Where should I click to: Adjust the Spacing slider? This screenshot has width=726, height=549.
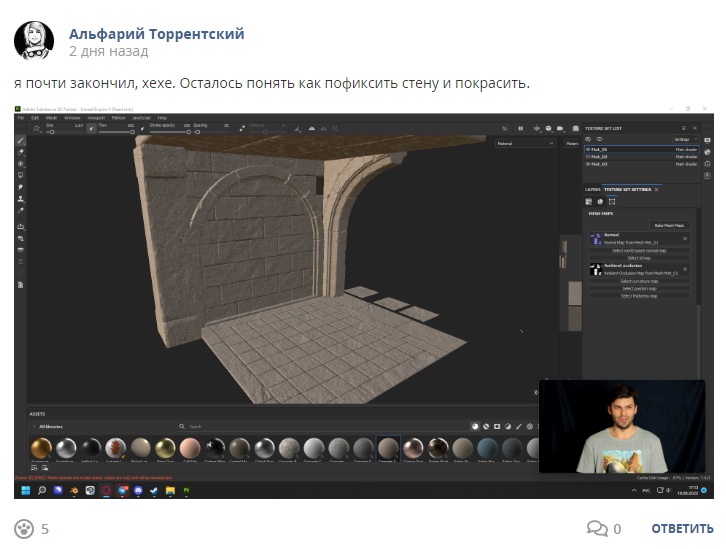[x=212, y=132]
